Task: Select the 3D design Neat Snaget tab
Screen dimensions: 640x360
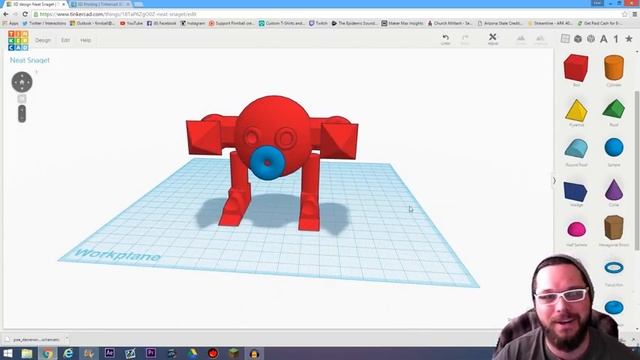Action: tap(35, 4)
